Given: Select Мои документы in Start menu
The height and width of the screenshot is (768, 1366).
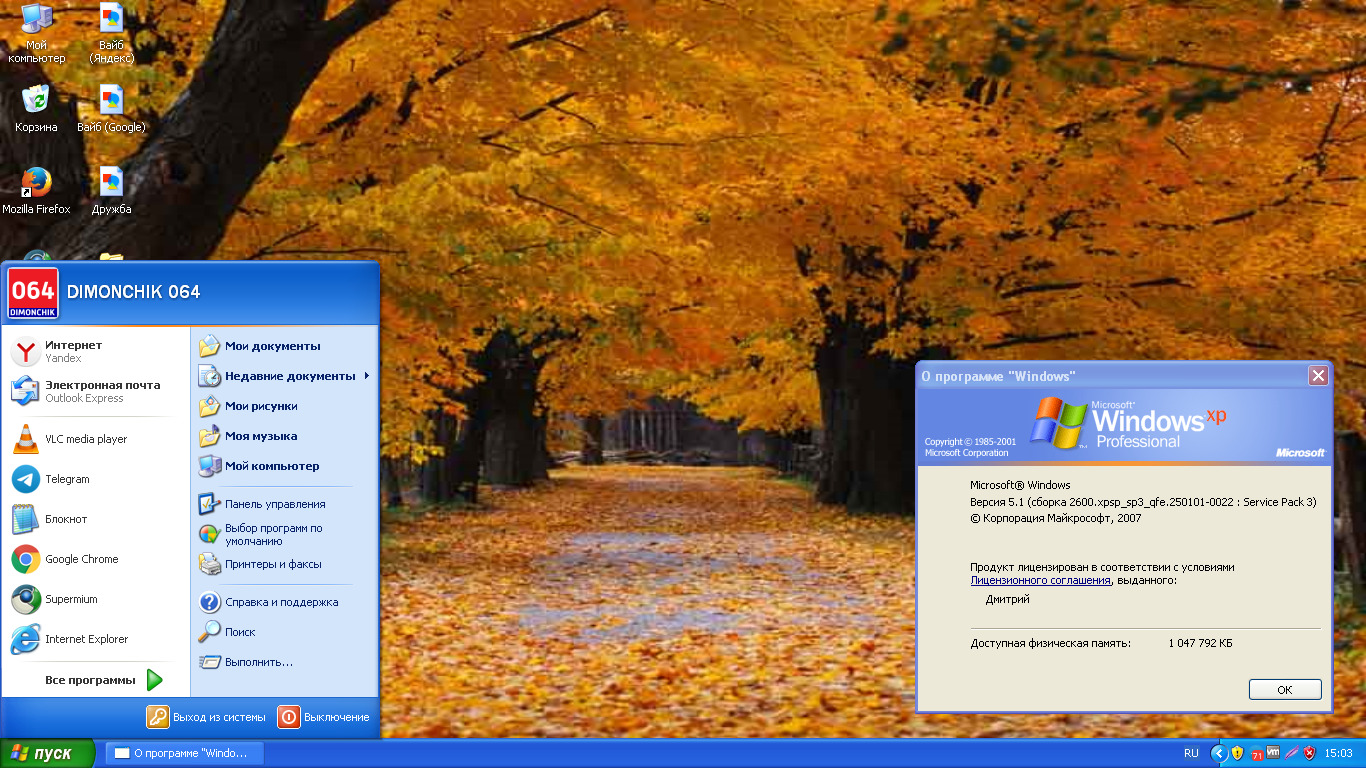Looking at the screenshot, I should tap(272, 346).
